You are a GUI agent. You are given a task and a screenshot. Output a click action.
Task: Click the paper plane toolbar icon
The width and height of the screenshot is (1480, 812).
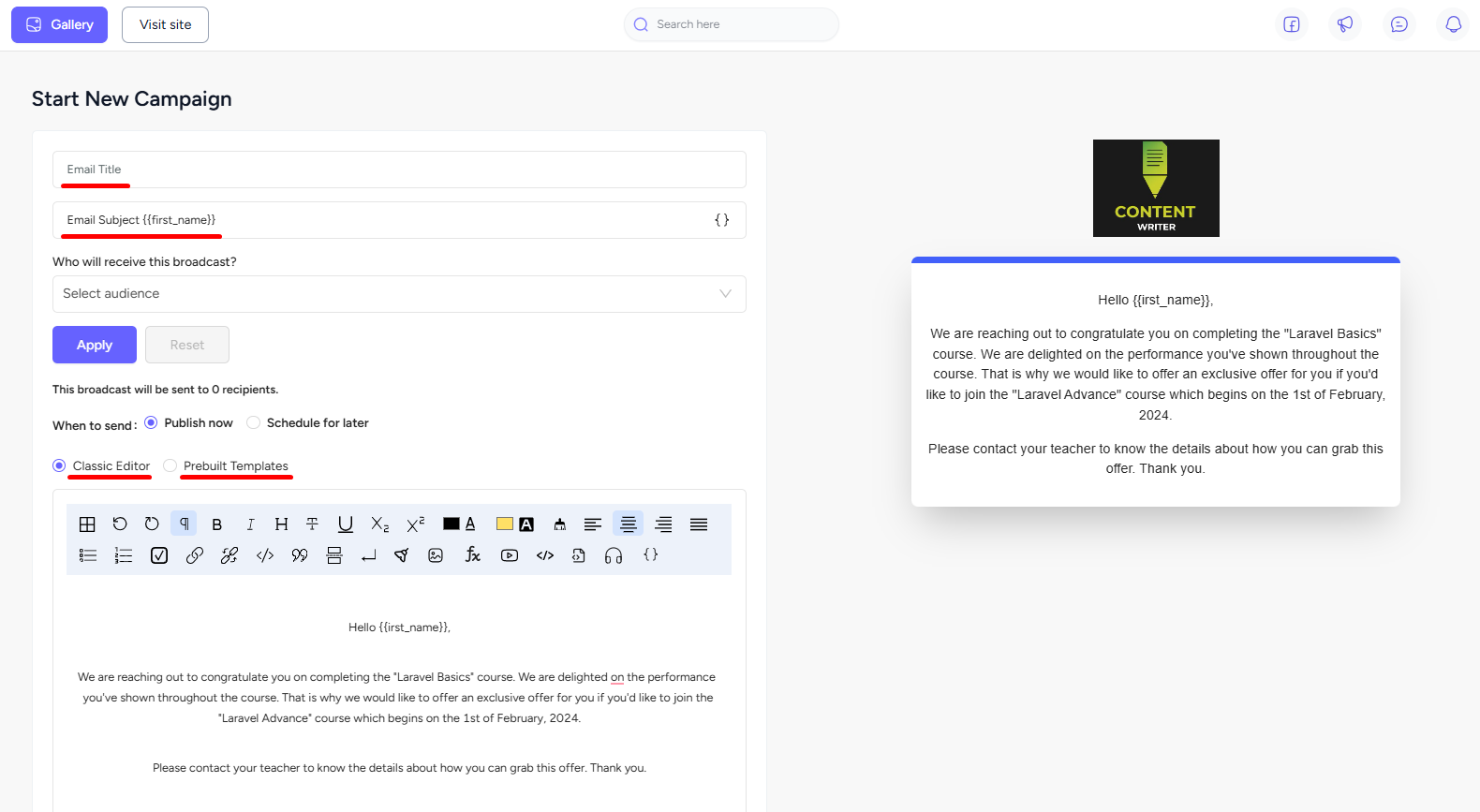402,555
